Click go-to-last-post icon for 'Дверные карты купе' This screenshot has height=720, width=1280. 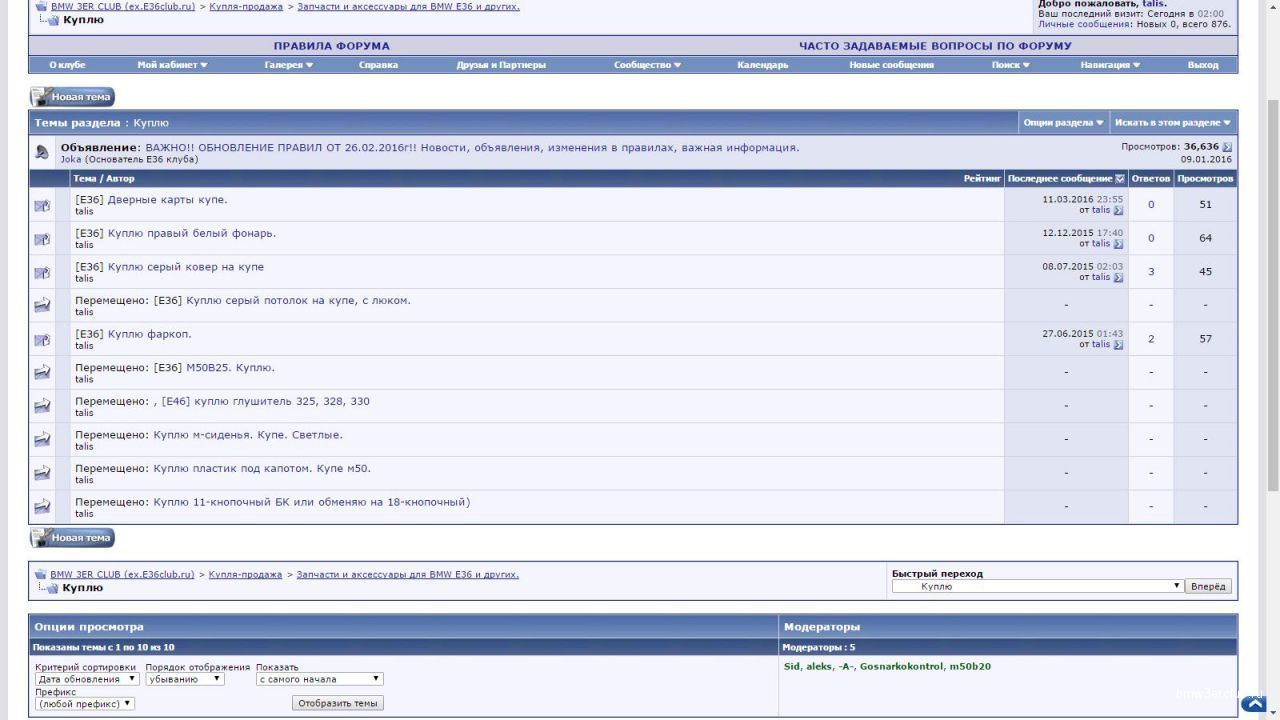pyautogui.click(x=1118, y=211)
